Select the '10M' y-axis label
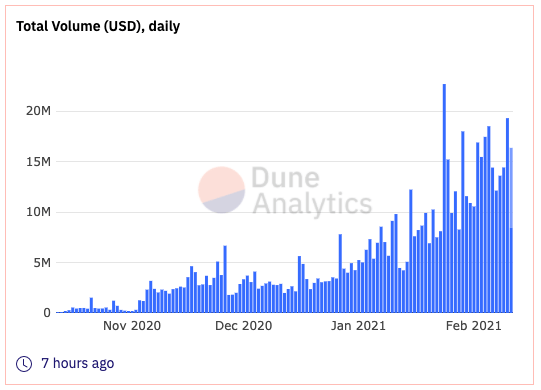The image size is (541, 390). [x=38, y=212]
